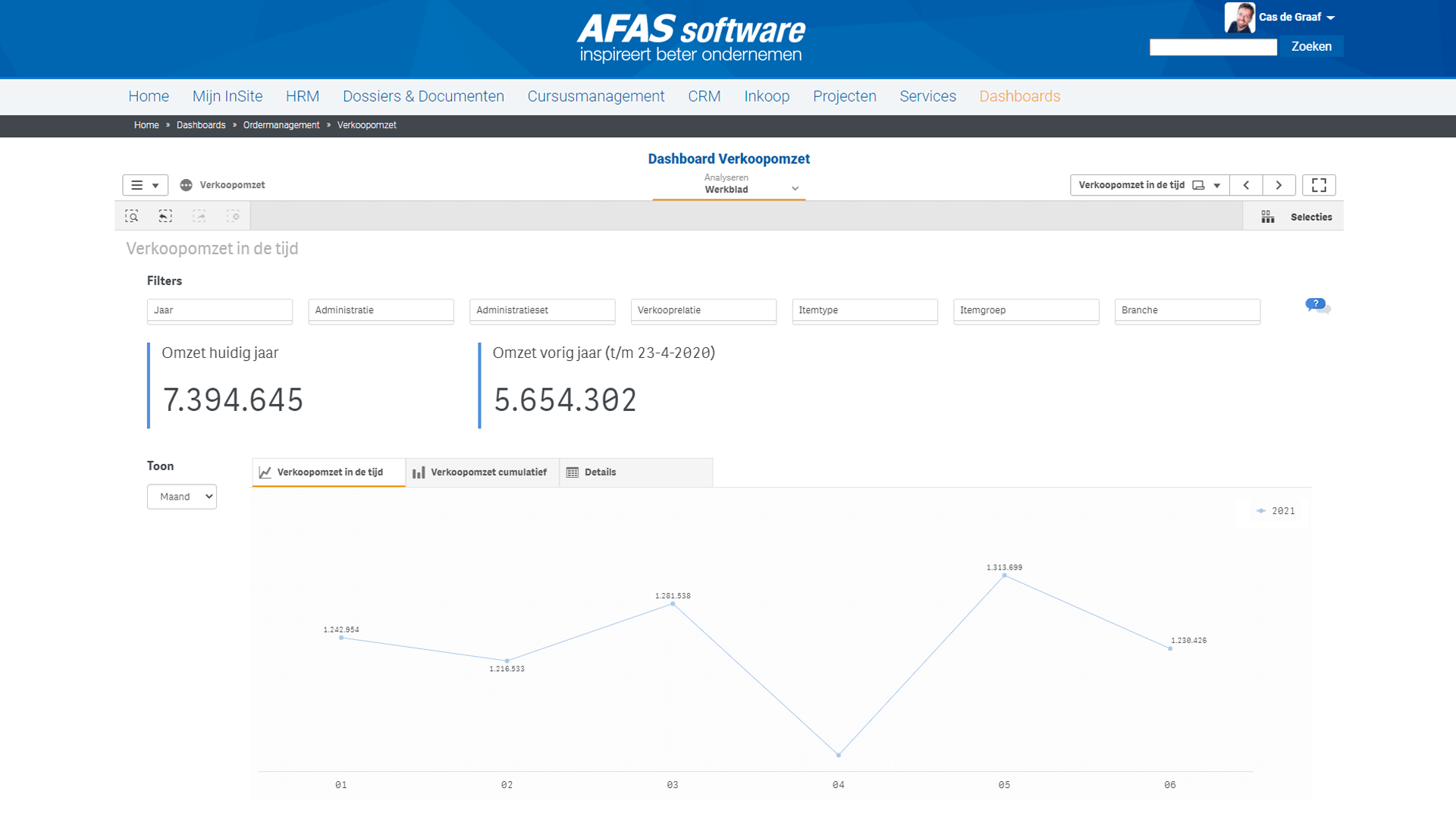Click the Cas de Graaf profile picture
Image resolution: width=1456 pixels, height=819 pixels.
[1240, 17]
